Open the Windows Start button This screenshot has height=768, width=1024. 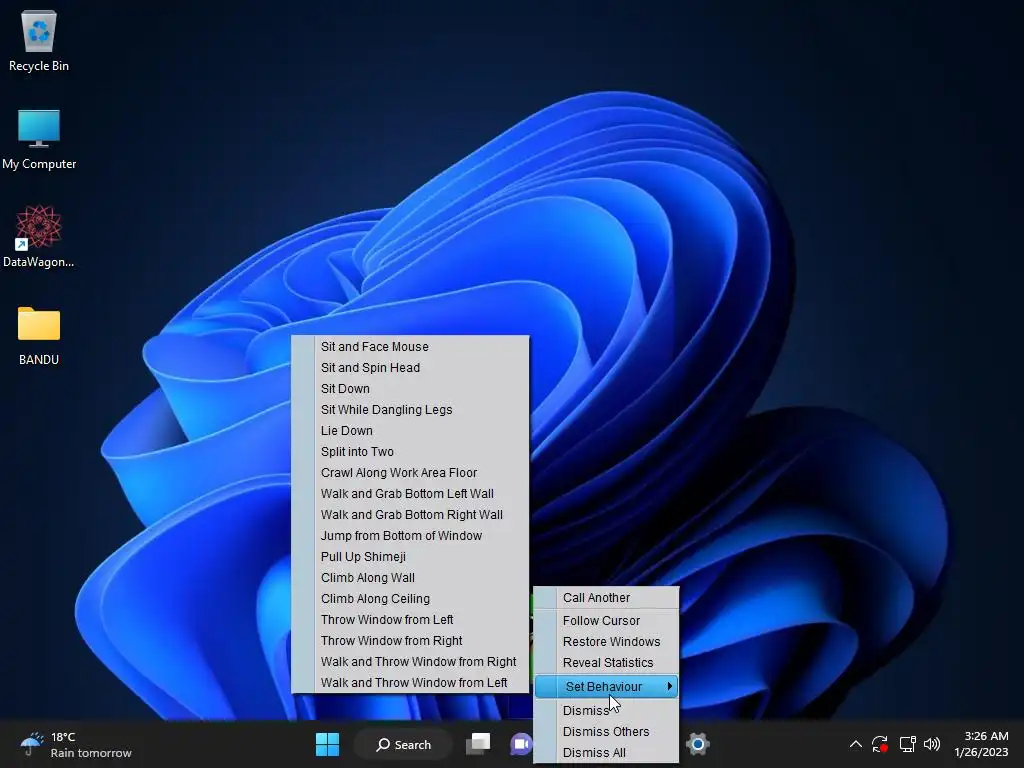click(x=327, y=744)
